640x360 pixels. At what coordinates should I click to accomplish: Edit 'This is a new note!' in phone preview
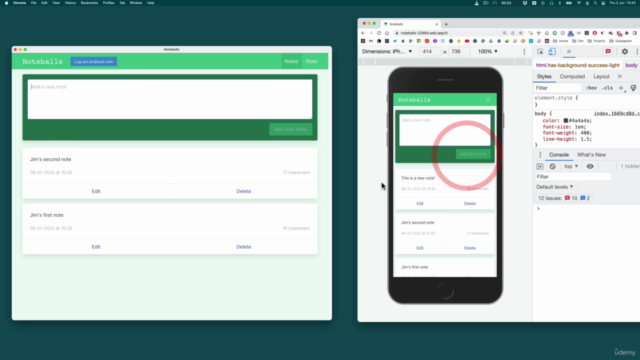point(420,204)
